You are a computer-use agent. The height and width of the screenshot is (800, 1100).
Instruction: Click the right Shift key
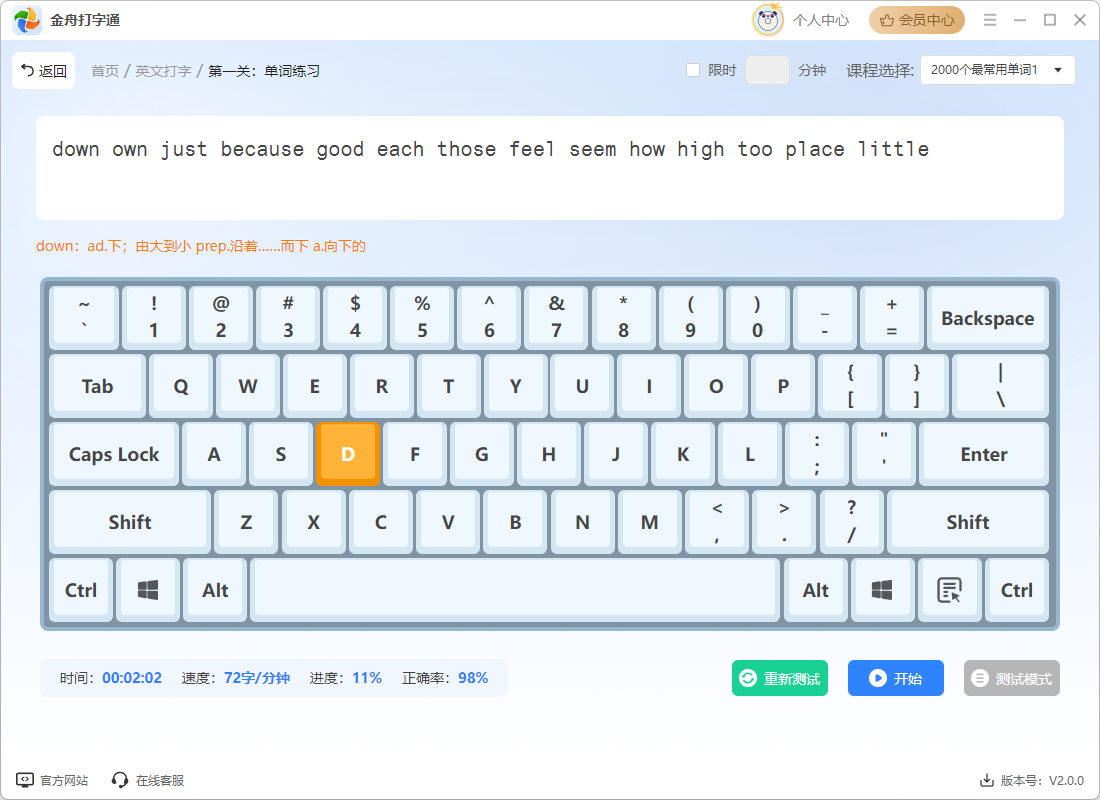pos(967,522)
